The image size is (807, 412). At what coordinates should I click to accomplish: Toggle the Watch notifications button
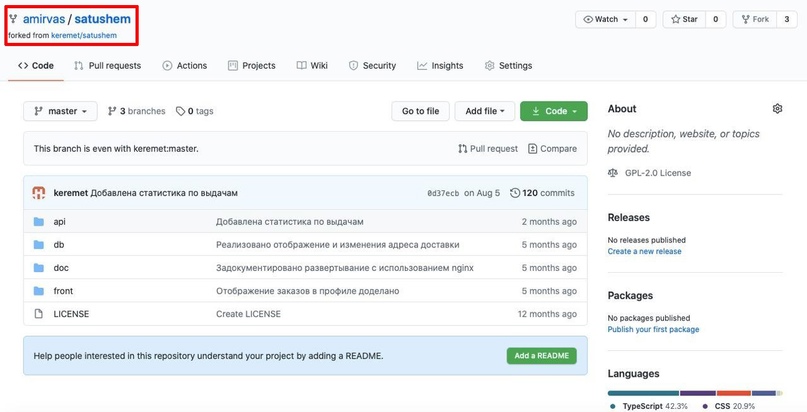tap(606, 19)
